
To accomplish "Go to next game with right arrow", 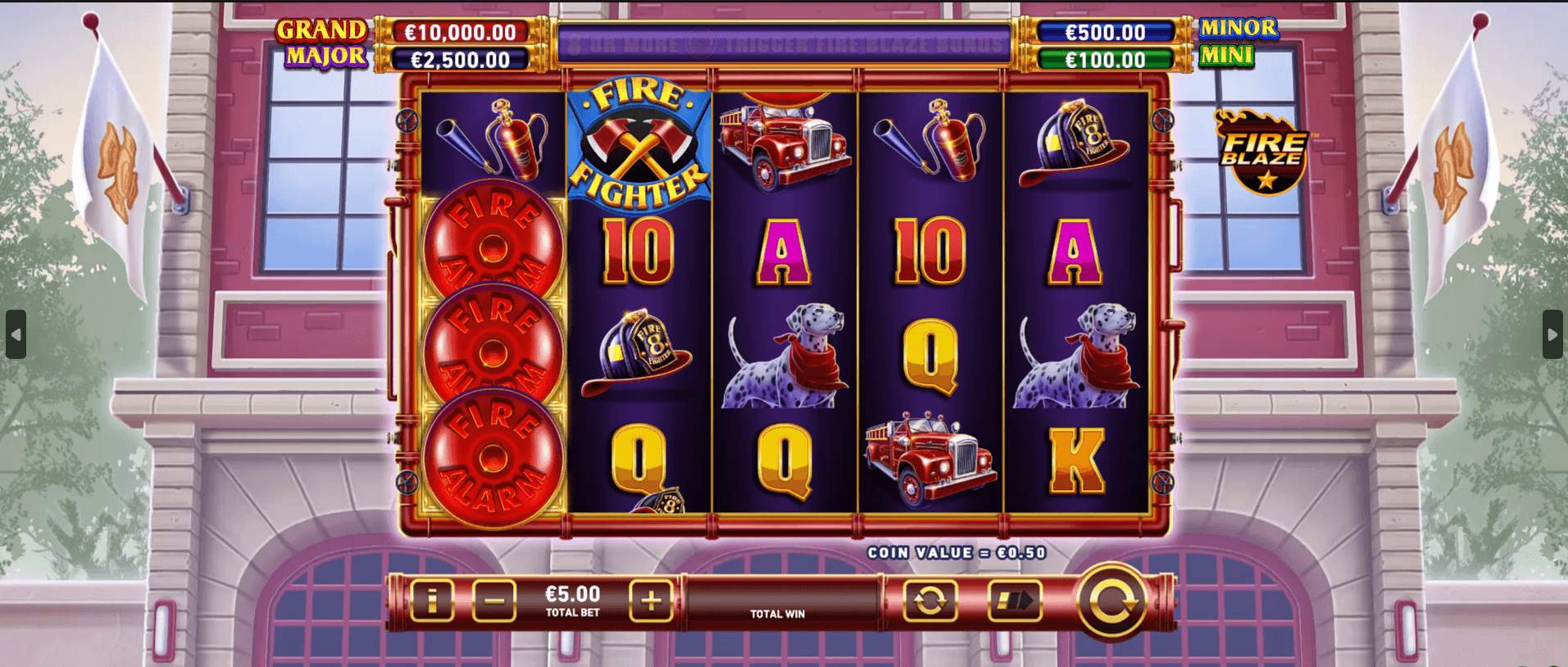I will pos(1552,334).
